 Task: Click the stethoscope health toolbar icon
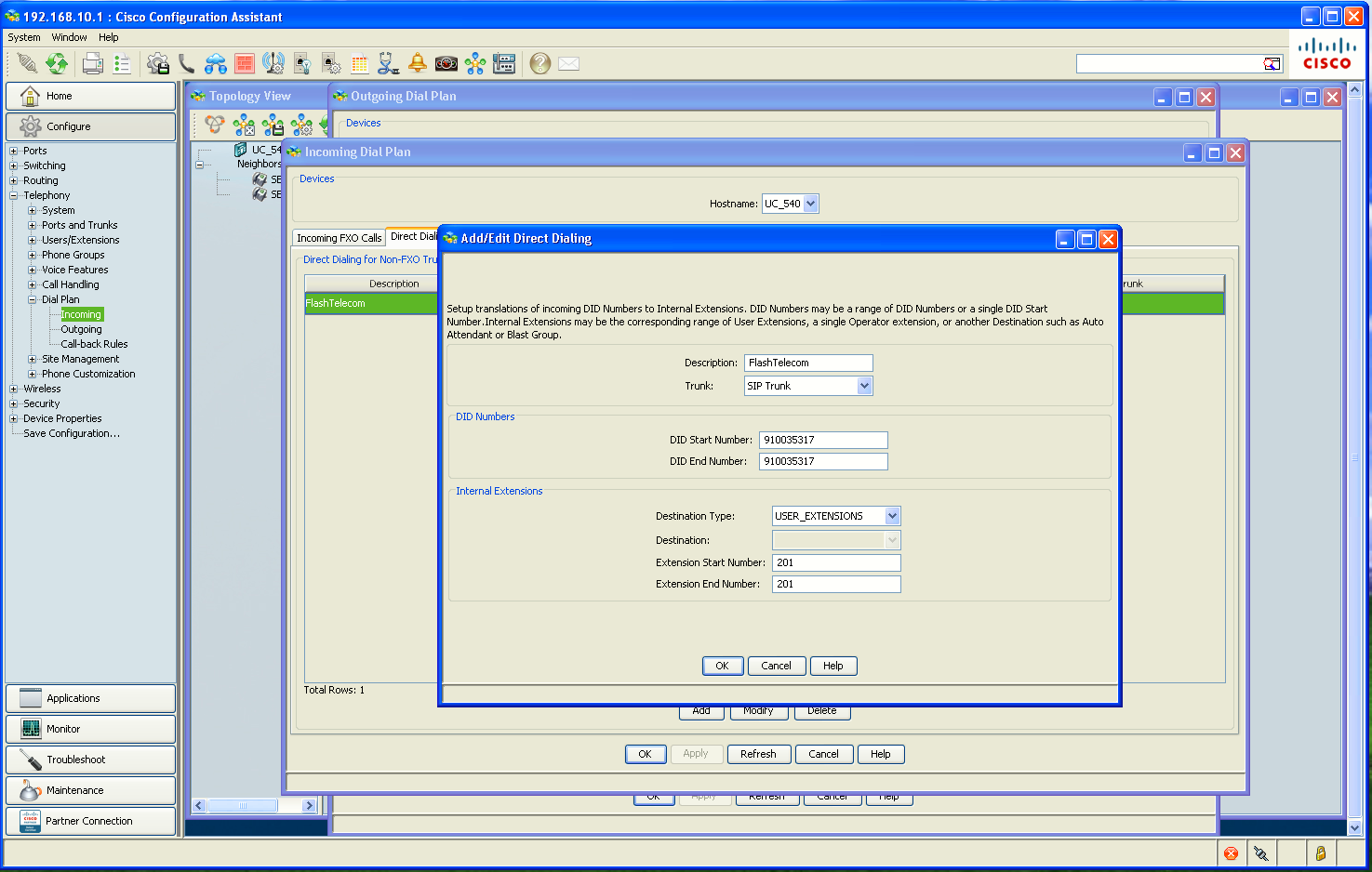pyautogui.click(x=389, y=63)
